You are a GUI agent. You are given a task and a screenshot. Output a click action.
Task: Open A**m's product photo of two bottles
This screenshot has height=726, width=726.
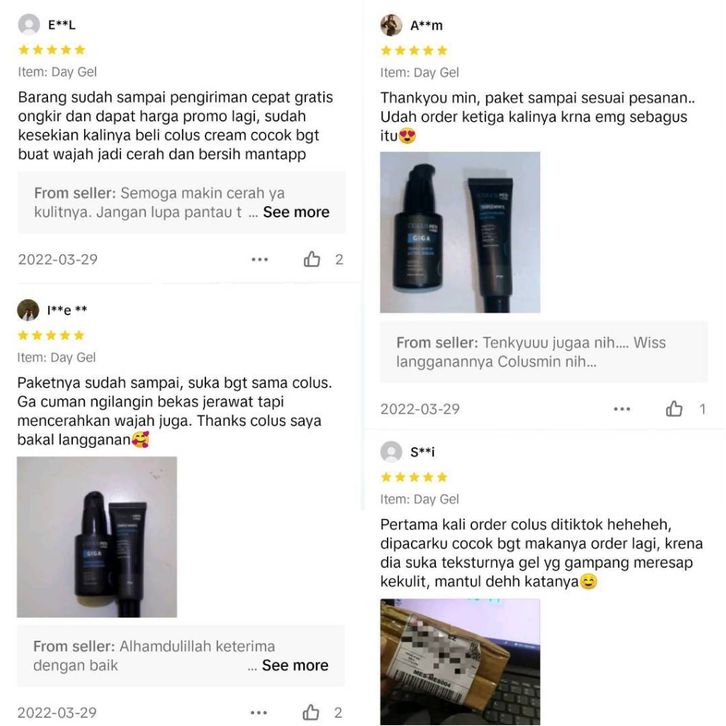460,232
